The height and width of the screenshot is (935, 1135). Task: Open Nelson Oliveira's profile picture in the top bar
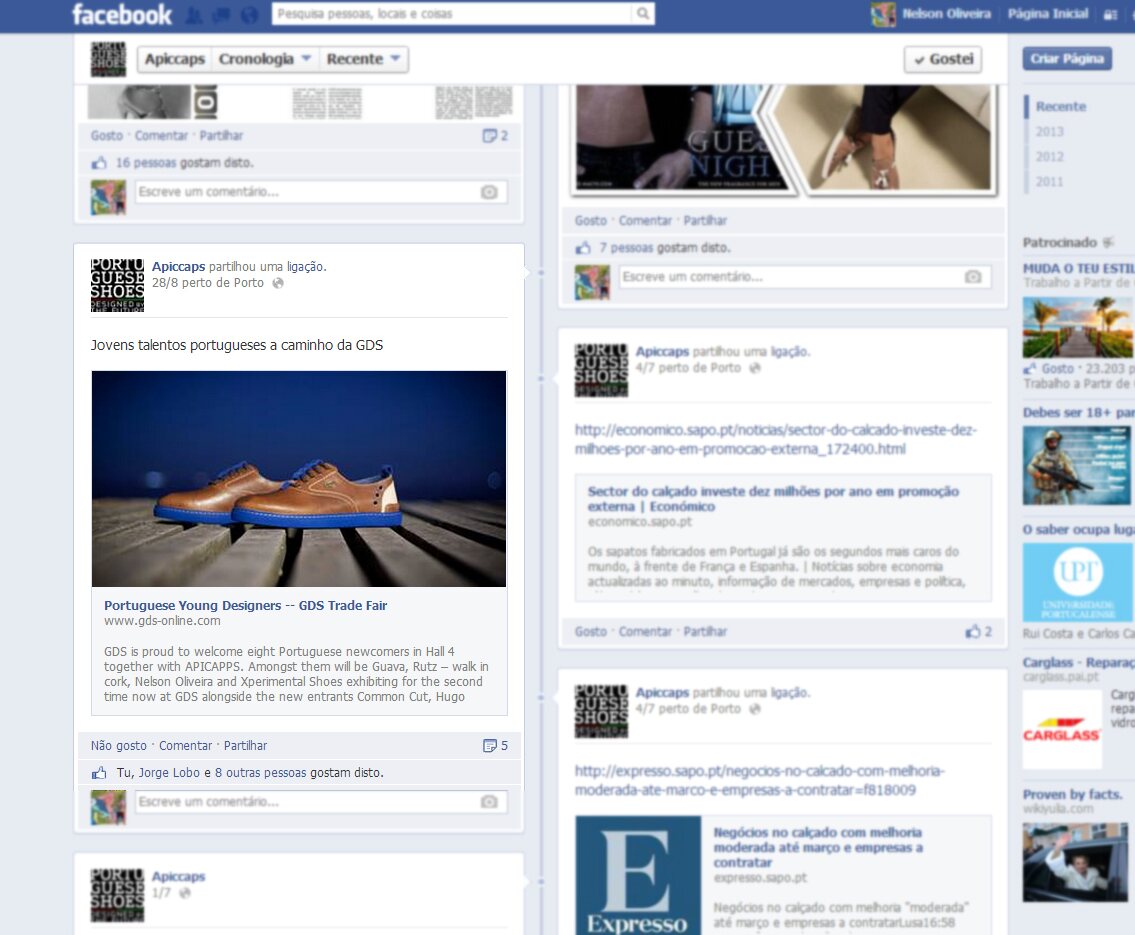point(882,14)
